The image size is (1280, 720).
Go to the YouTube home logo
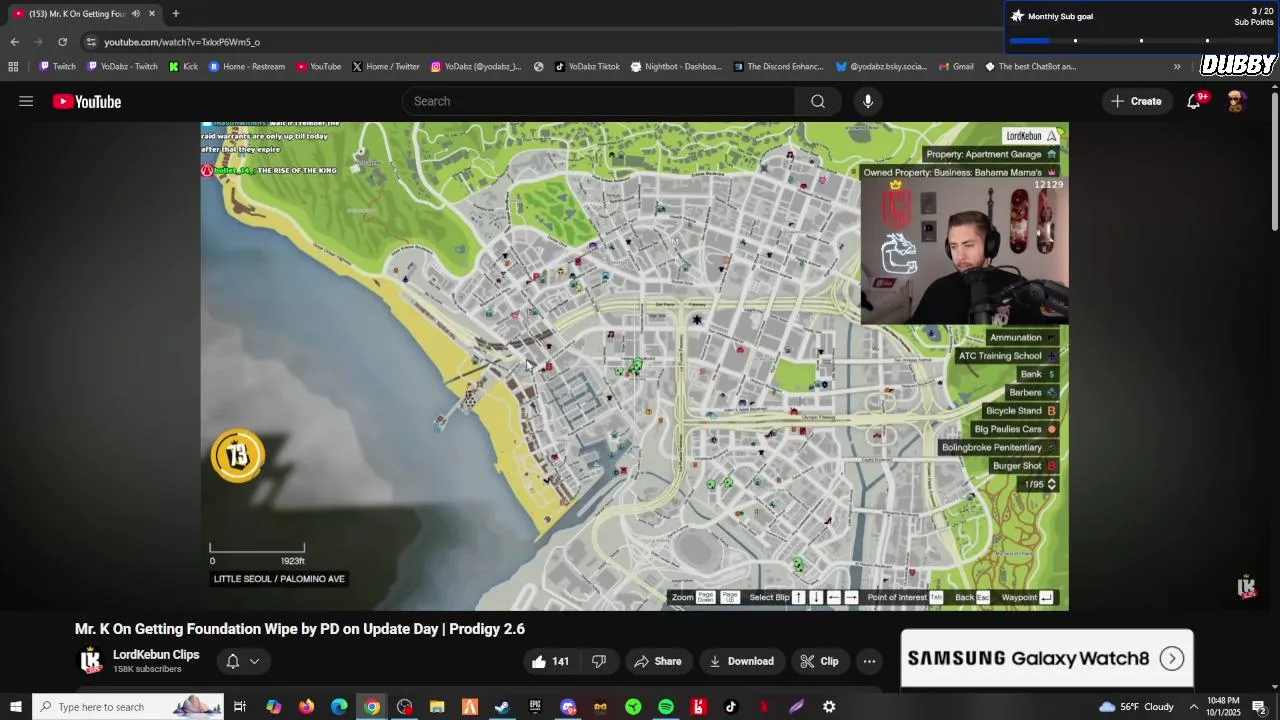87,101
